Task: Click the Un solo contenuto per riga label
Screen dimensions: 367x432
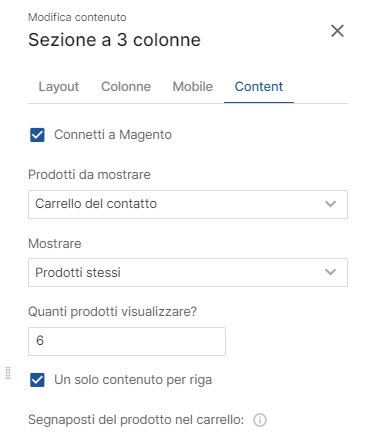Action: point(133,380)
